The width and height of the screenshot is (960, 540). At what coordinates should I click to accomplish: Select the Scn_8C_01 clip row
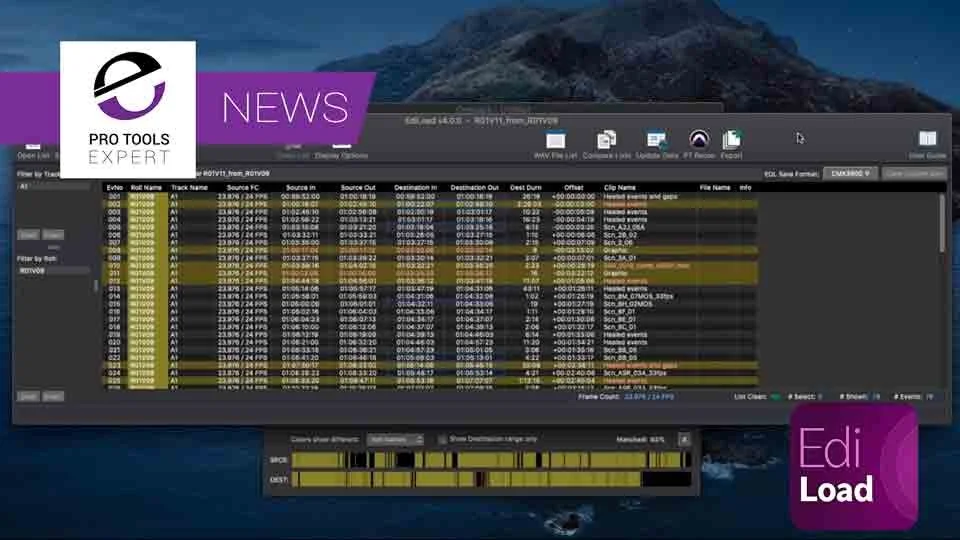[430, 327]
